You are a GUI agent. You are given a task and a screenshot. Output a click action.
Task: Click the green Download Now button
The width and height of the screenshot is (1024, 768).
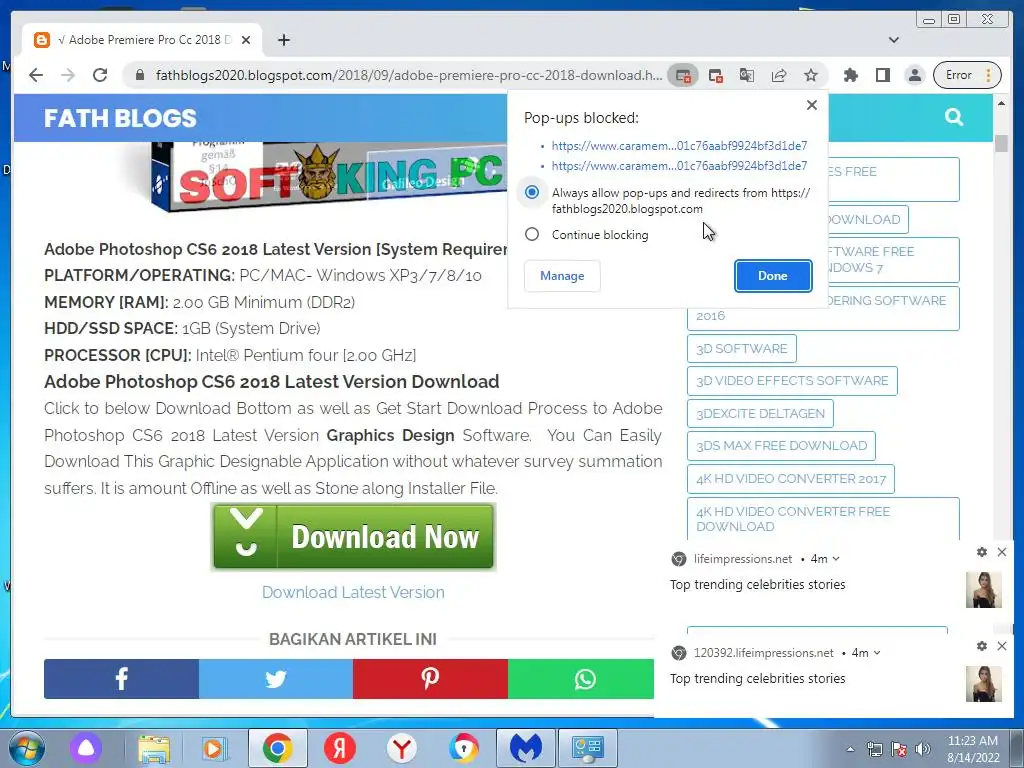coord(353,537)
